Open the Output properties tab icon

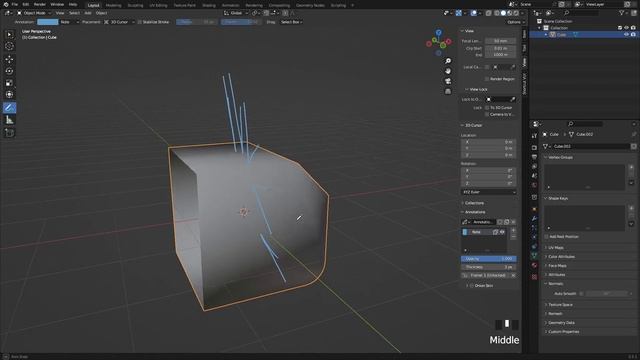click(x=534, y=157)
